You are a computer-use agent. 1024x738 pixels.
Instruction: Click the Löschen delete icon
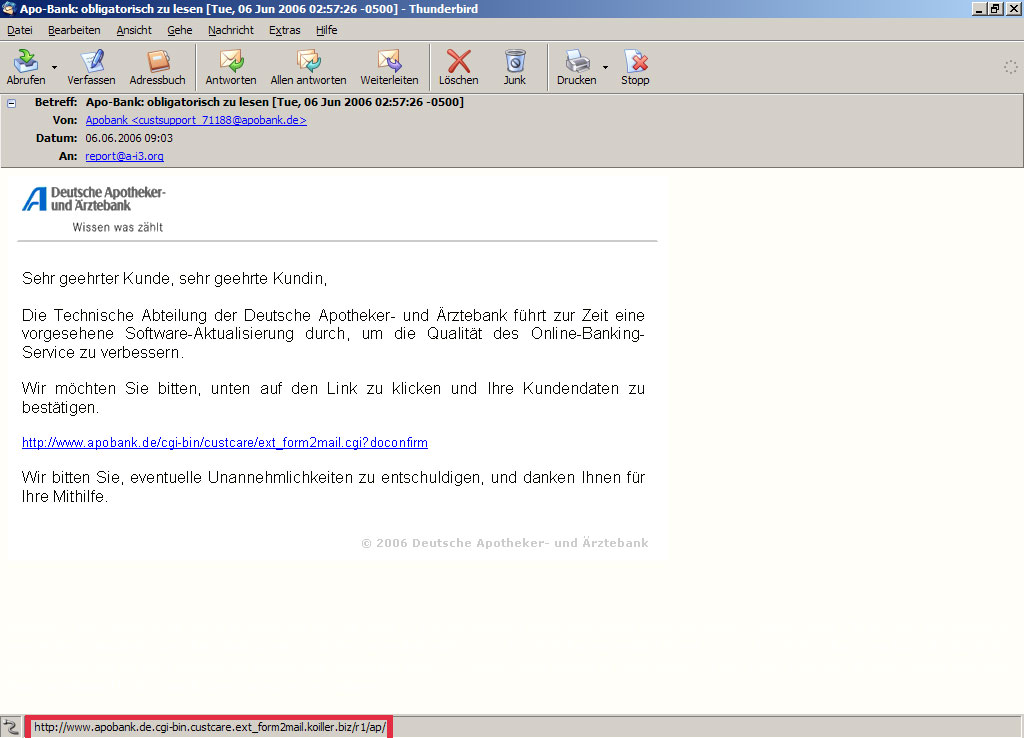click(x=458, y=61)
